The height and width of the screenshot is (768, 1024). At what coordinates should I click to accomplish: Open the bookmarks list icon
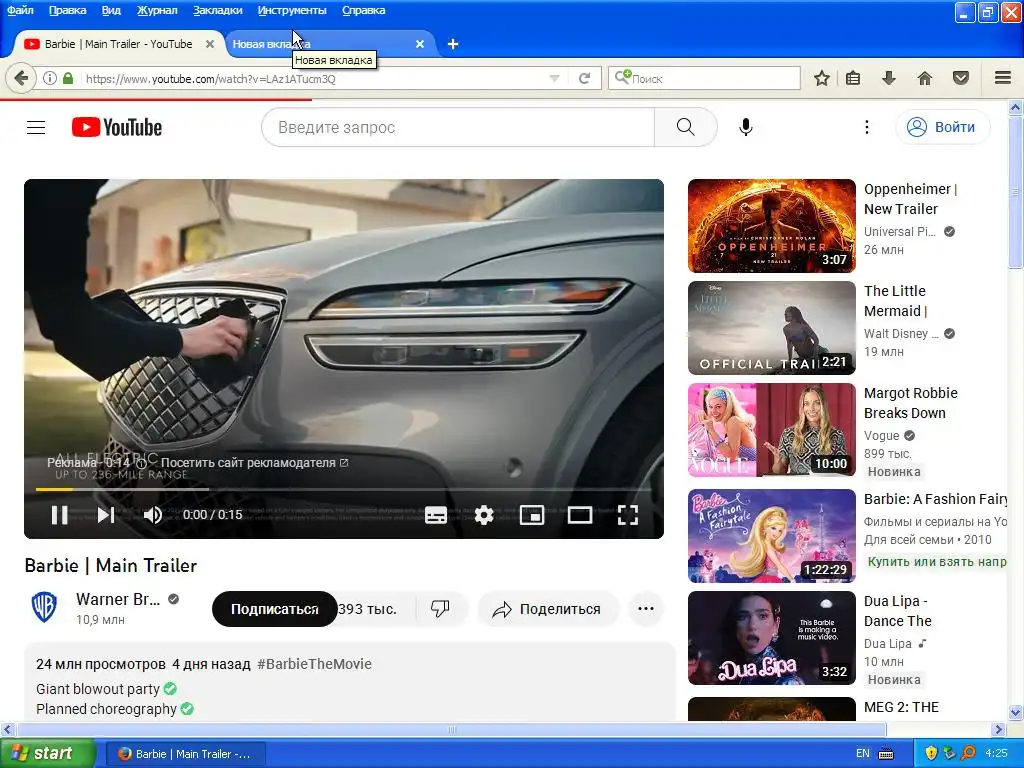pos(853,78)
